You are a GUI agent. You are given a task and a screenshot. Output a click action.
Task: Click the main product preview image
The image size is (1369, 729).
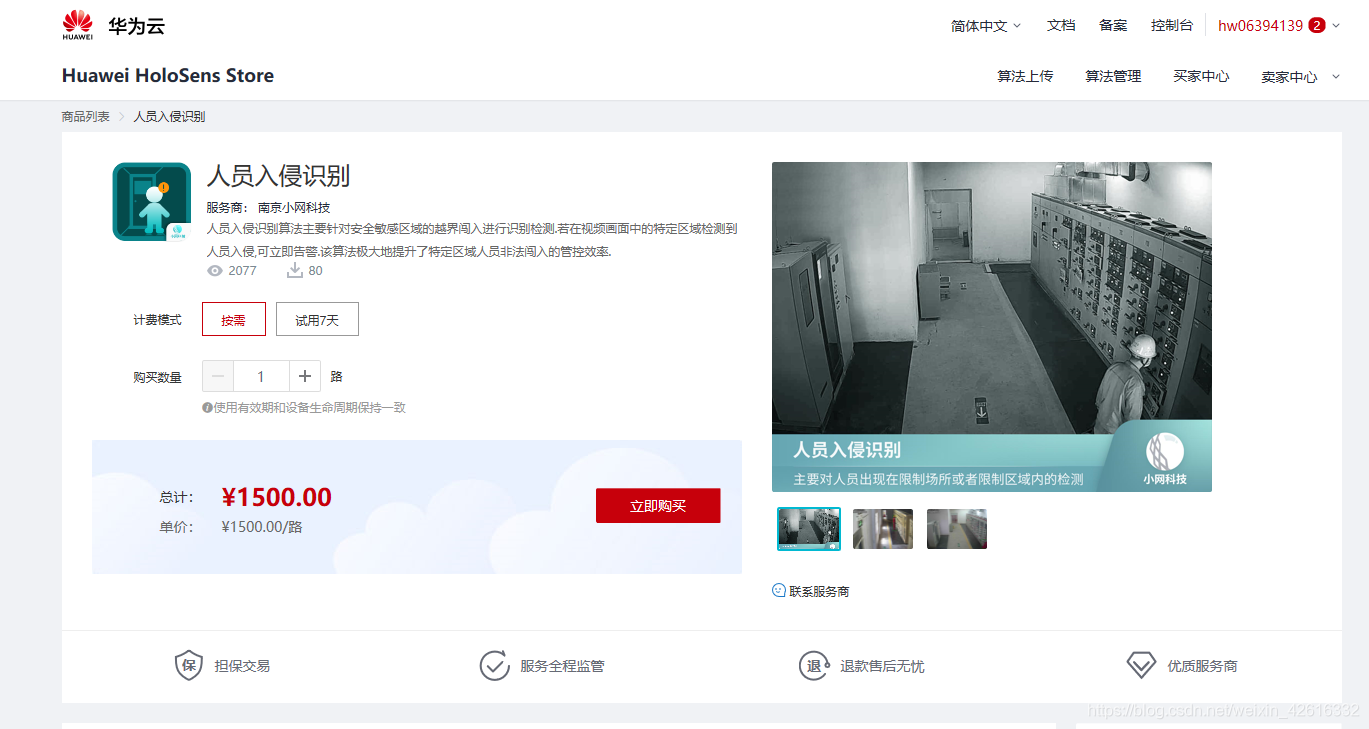992,326
